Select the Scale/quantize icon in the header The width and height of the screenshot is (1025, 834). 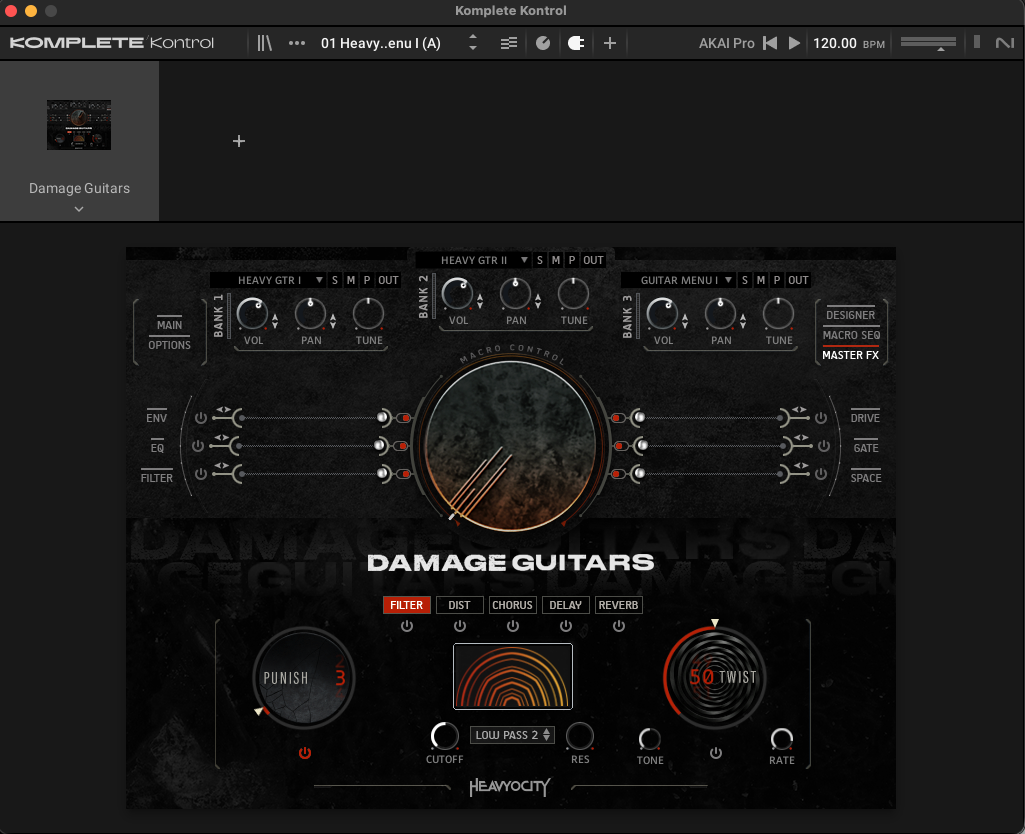coord(542,43)
